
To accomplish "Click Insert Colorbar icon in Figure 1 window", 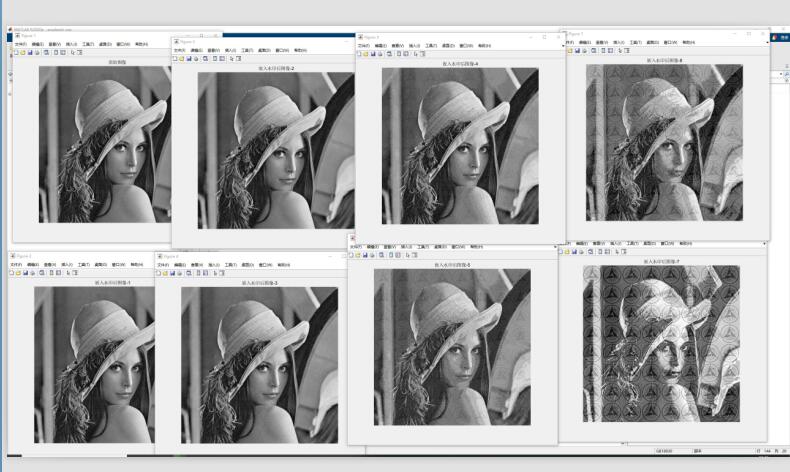I will pos(56,52).
